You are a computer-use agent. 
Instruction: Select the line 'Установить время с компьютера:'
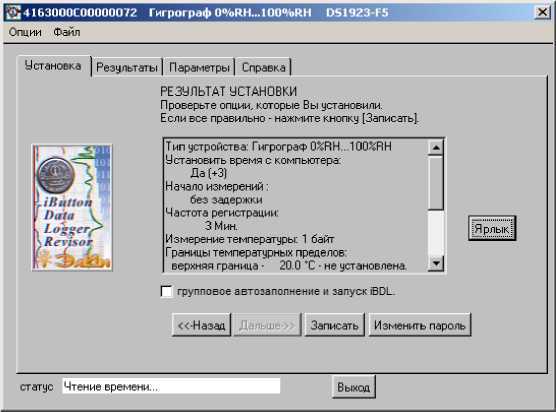pyautogui.click(x=253, y=160)
